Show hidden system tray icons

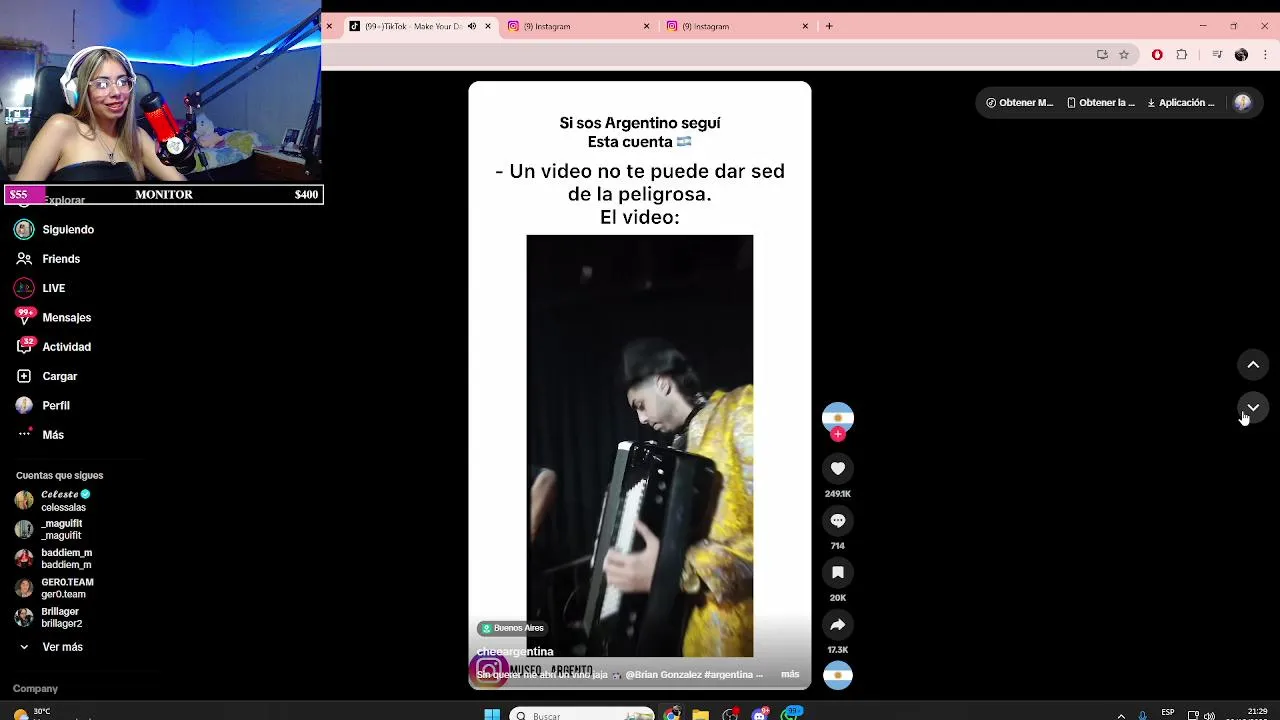click(x=1121, y=715)
